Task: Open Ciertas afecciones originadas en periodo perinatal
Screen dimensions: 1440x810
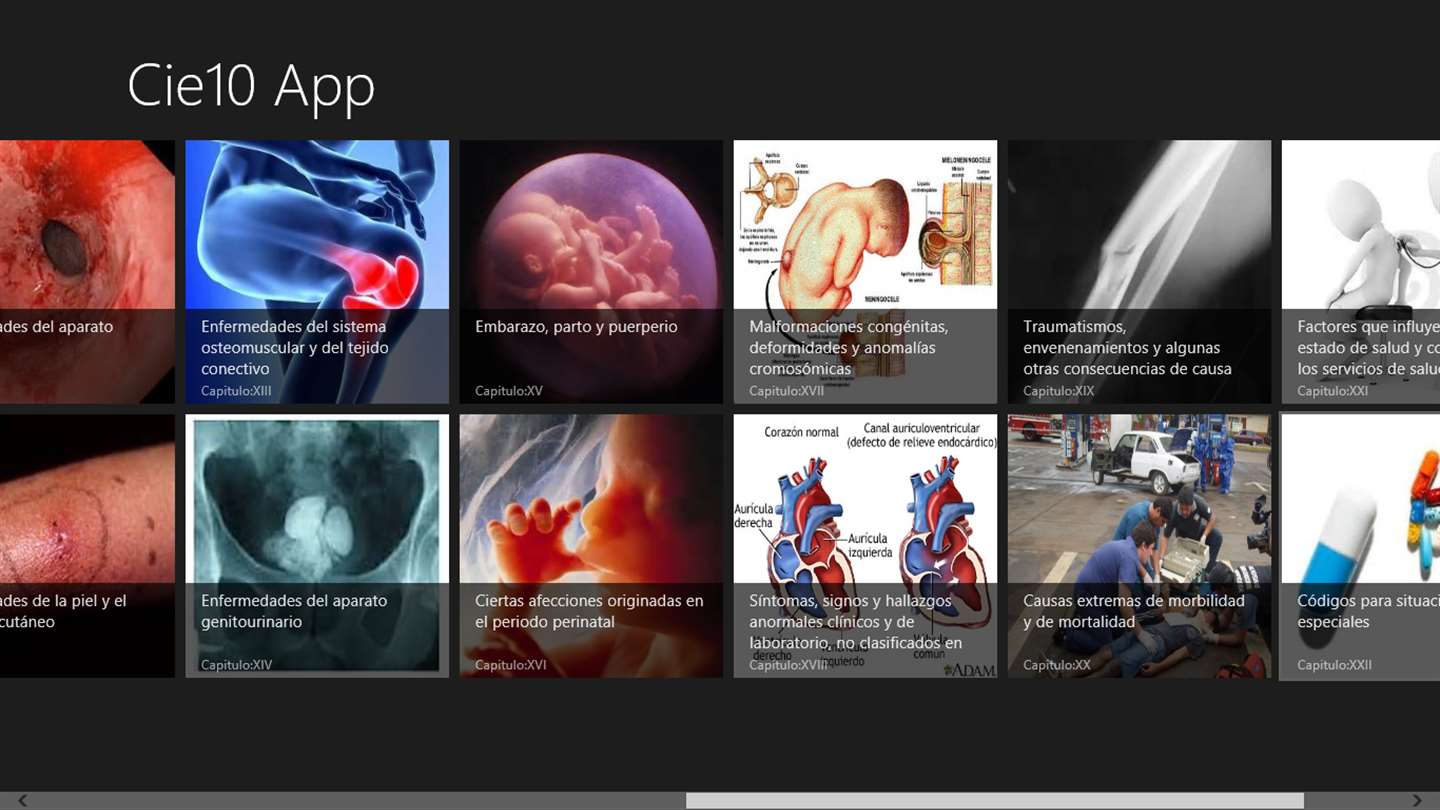Action: [591, 546]
